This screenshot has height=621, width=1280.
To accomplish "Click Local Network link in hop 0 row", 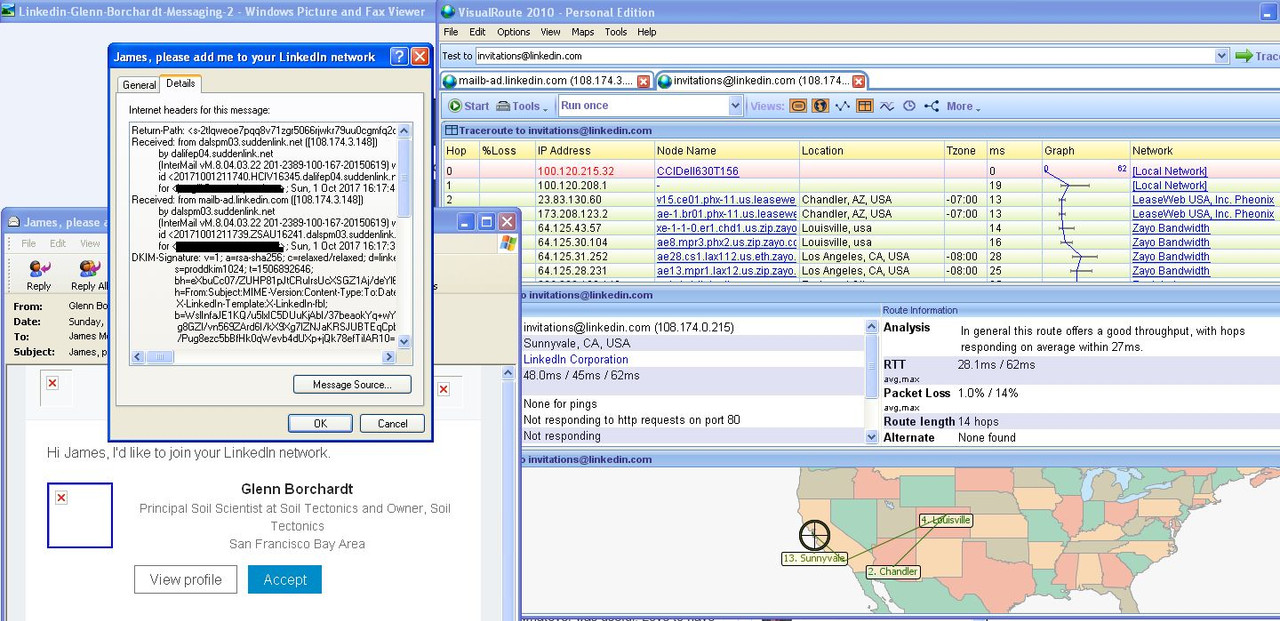I will [1169, 172].
